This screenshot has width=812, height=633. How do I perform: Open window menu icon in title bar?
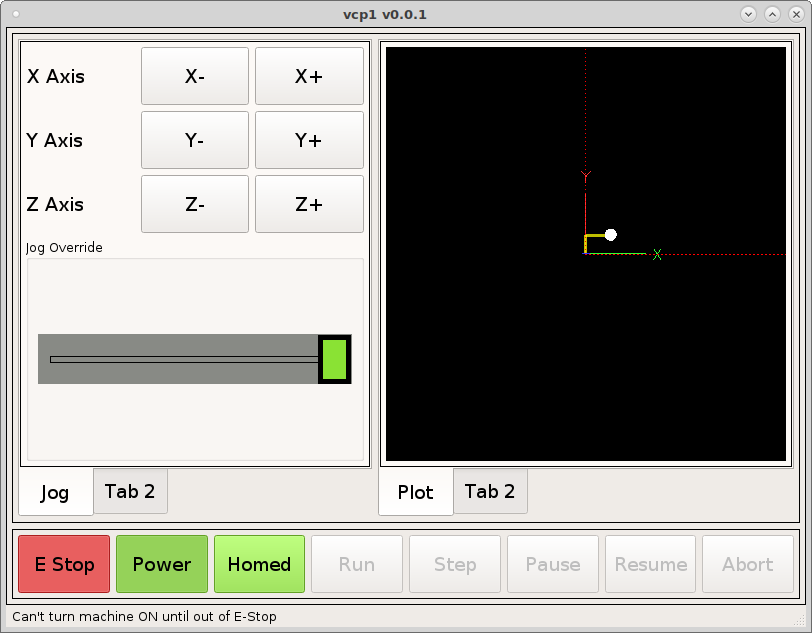coord(16,14)
